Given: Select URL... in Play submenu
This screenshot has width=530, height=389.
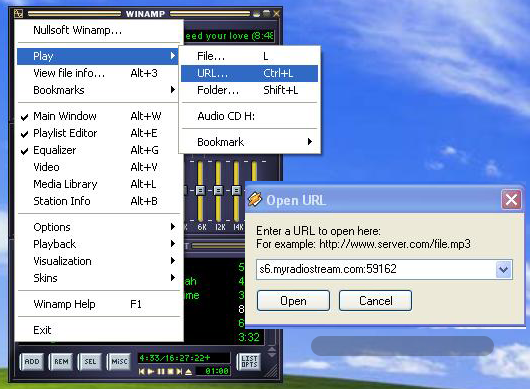Looking at the screenshot, I should click(249, 73).
